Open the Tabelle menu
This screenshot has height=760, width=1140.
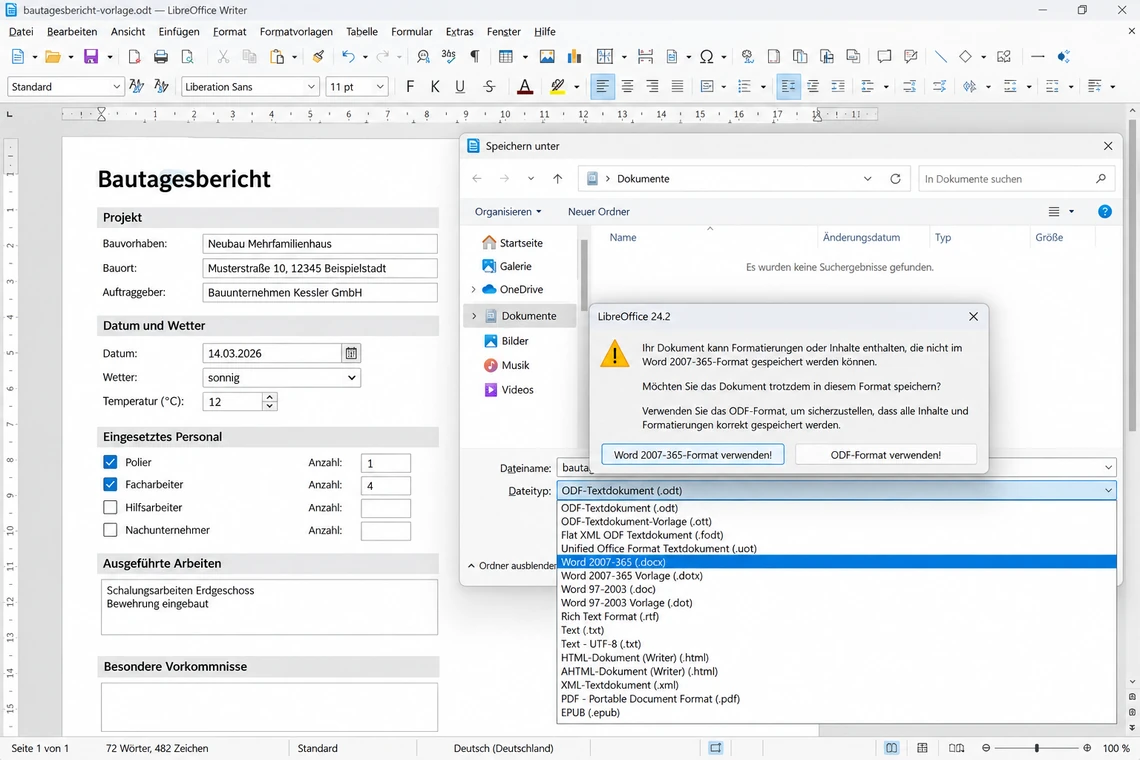tap(362, 31)
